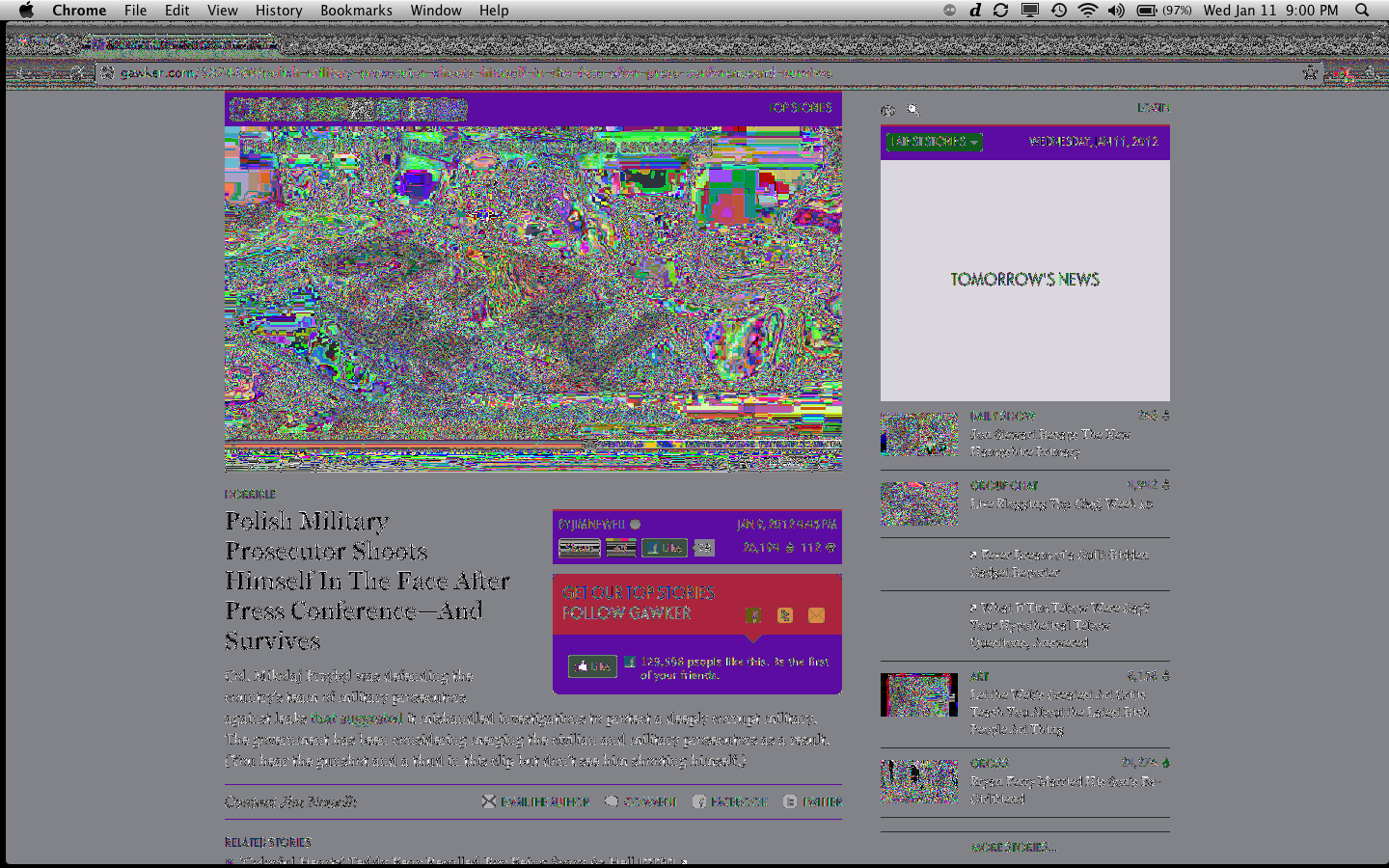
Task: Click the volume icon in menu bar
Action: 1116,10
